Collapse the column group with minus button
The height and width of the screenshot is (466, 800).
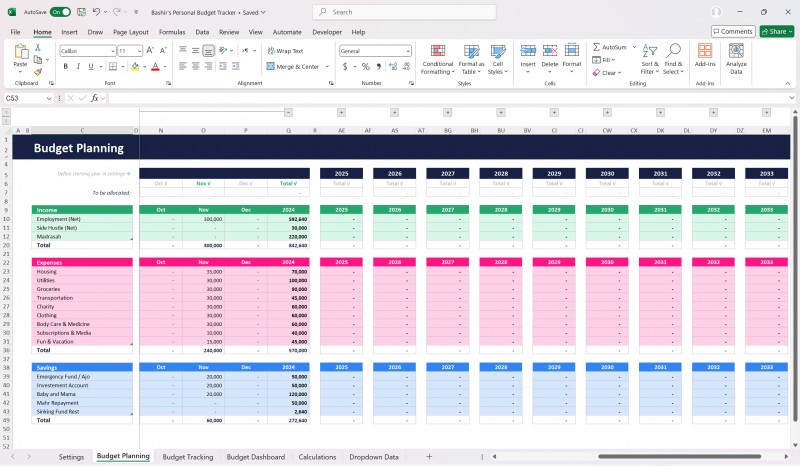288,112
